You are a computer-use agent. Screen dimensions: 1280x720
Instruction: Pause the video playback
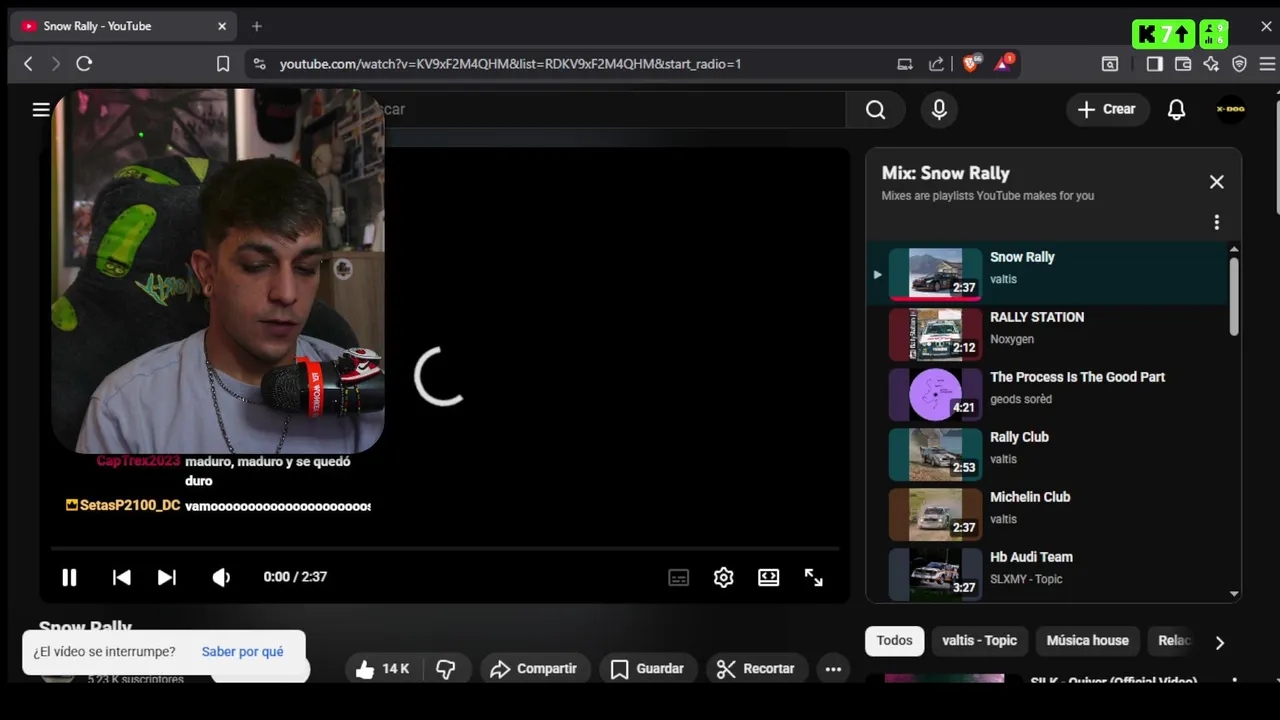click(69, 577)
